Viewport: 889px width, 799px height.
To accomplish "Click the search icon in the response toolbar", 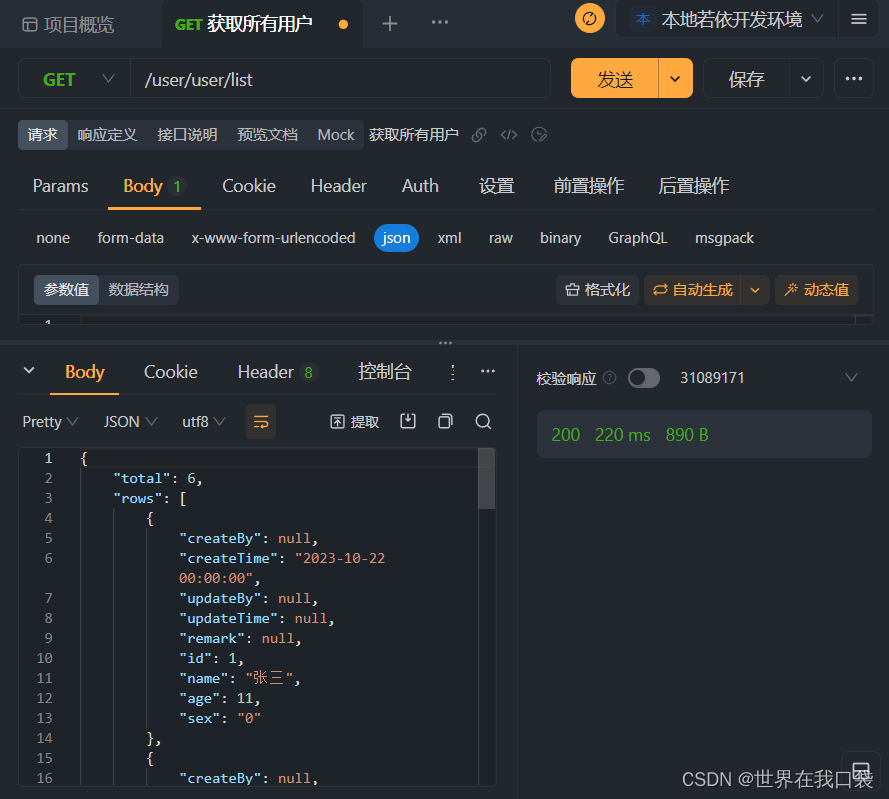I will click(483, 421).
